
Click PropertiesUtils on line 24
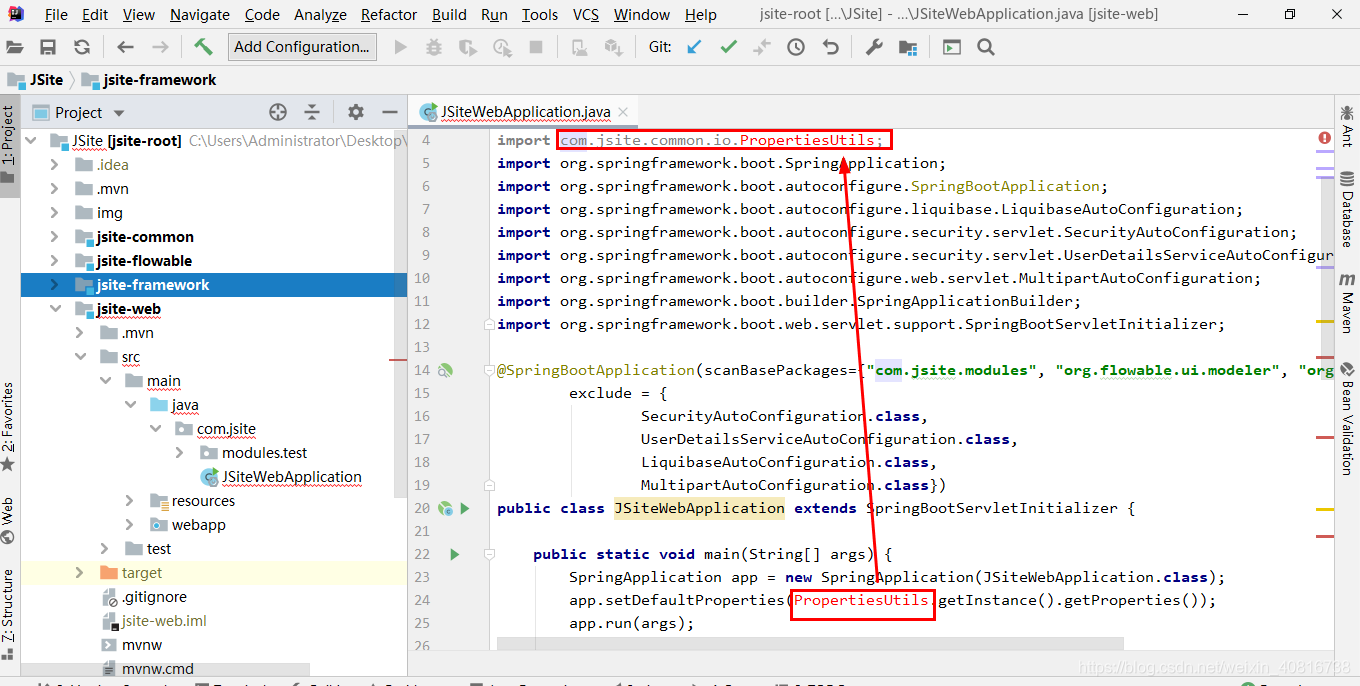coord(861,600)
